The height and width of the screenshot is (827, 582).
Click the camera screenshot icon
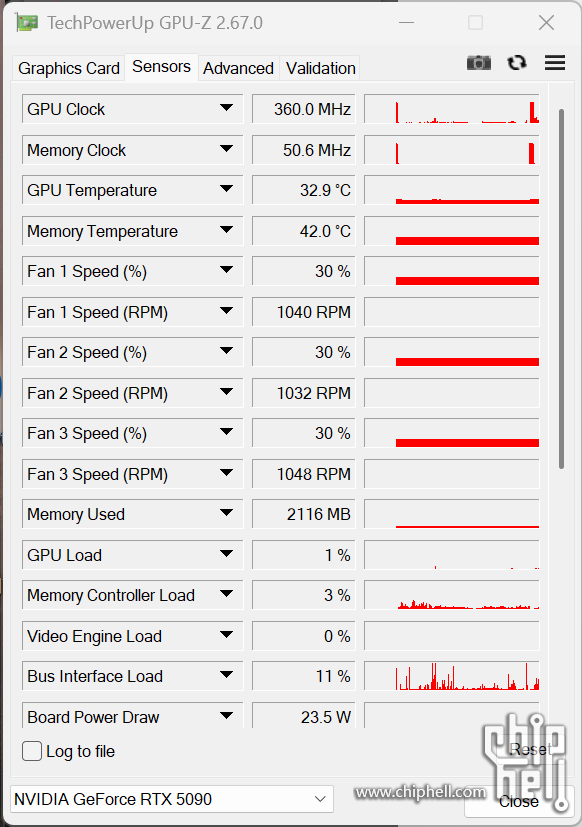tap(479, 63)
